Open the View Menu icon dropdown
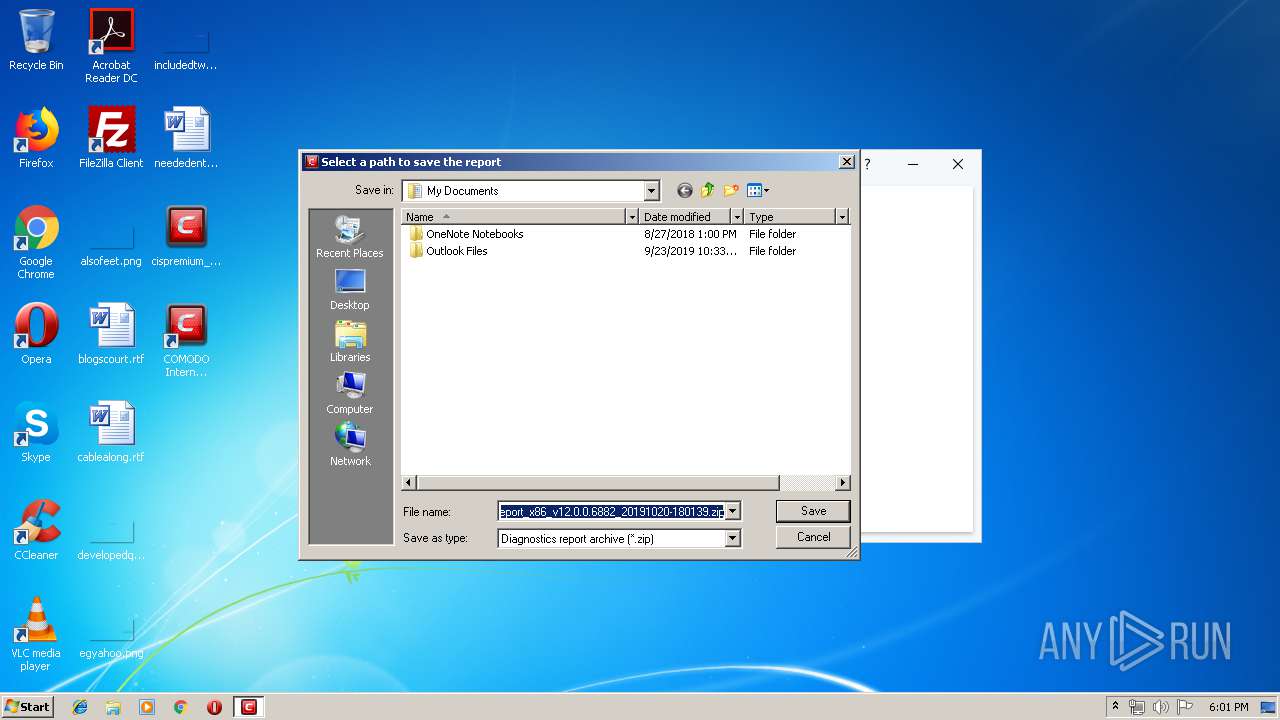The height and width of the screenshot is (720, 1280). coord(758,190)
